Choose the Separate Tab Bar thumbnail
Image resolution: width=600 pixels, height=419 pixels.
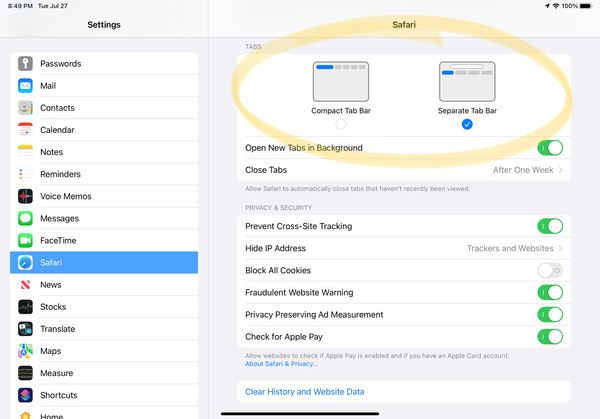pos(467,82)
